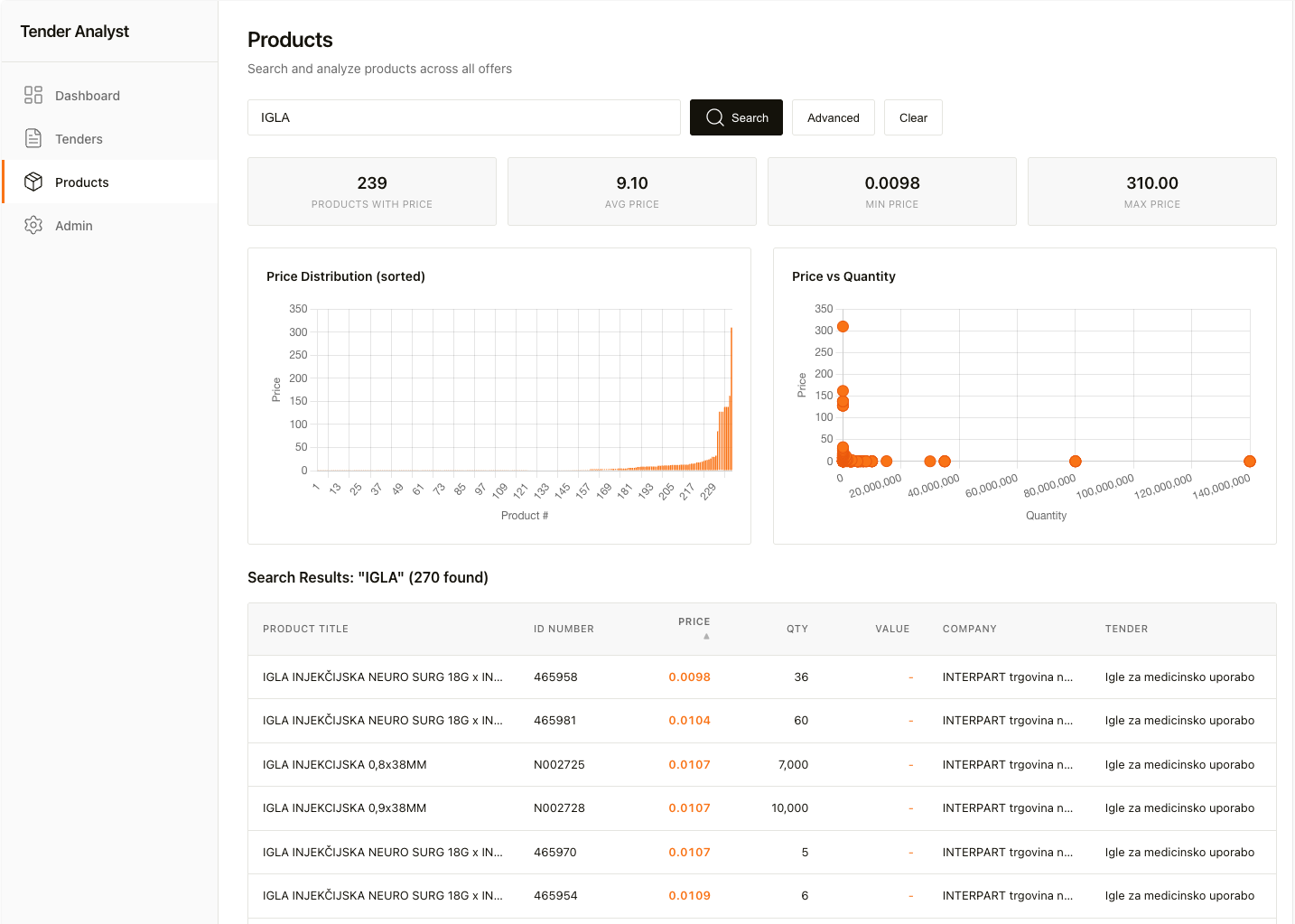
Task: Sort by the VALUE column header
Action: 892,629
